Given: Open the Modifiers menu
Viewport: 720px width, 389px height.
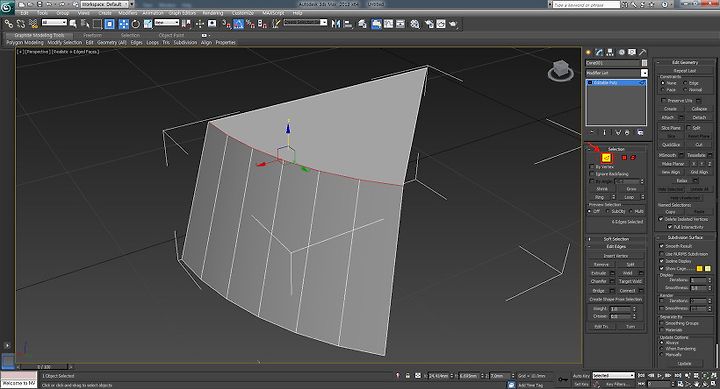Looking at the screenshot, I should [128, 13].
